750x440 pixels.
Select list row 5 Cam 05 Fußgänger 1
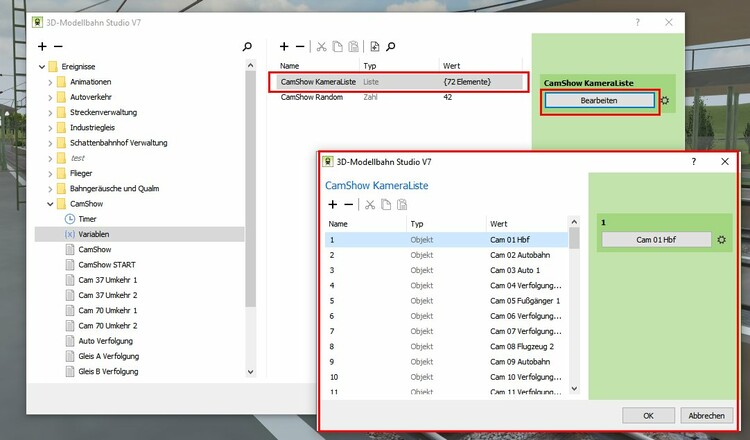[x=446, y=301]
